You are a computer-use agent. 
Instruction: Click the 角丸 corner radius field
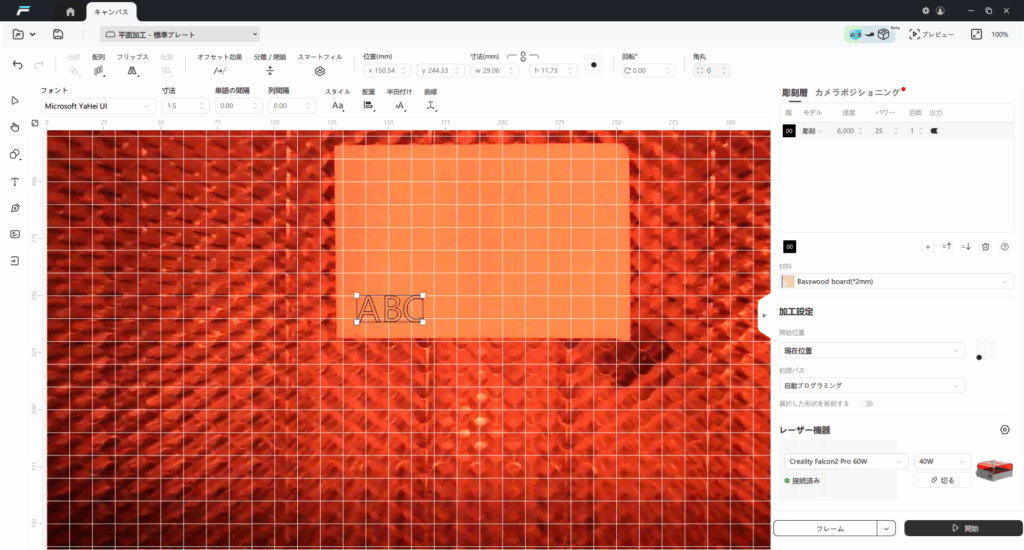coord(711,71)
